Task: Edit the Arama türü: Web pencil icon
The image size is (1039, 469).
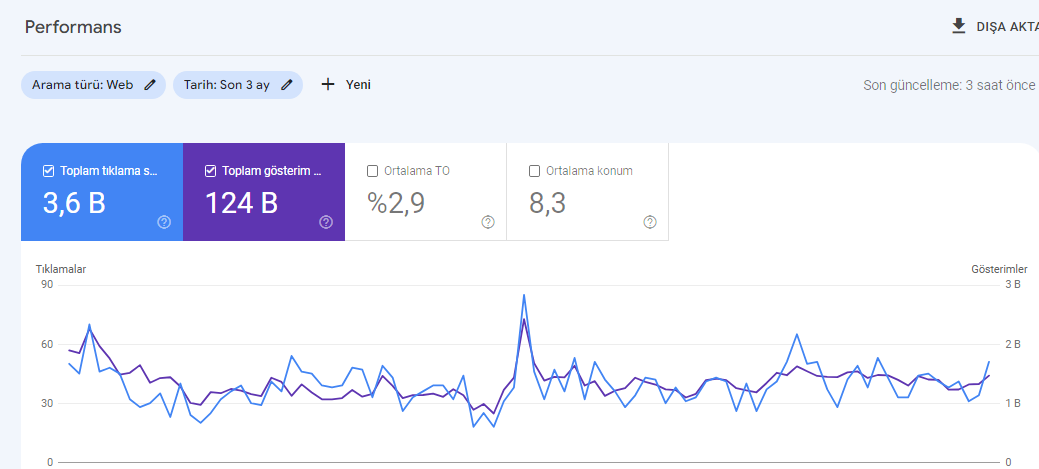Action: 150,85
